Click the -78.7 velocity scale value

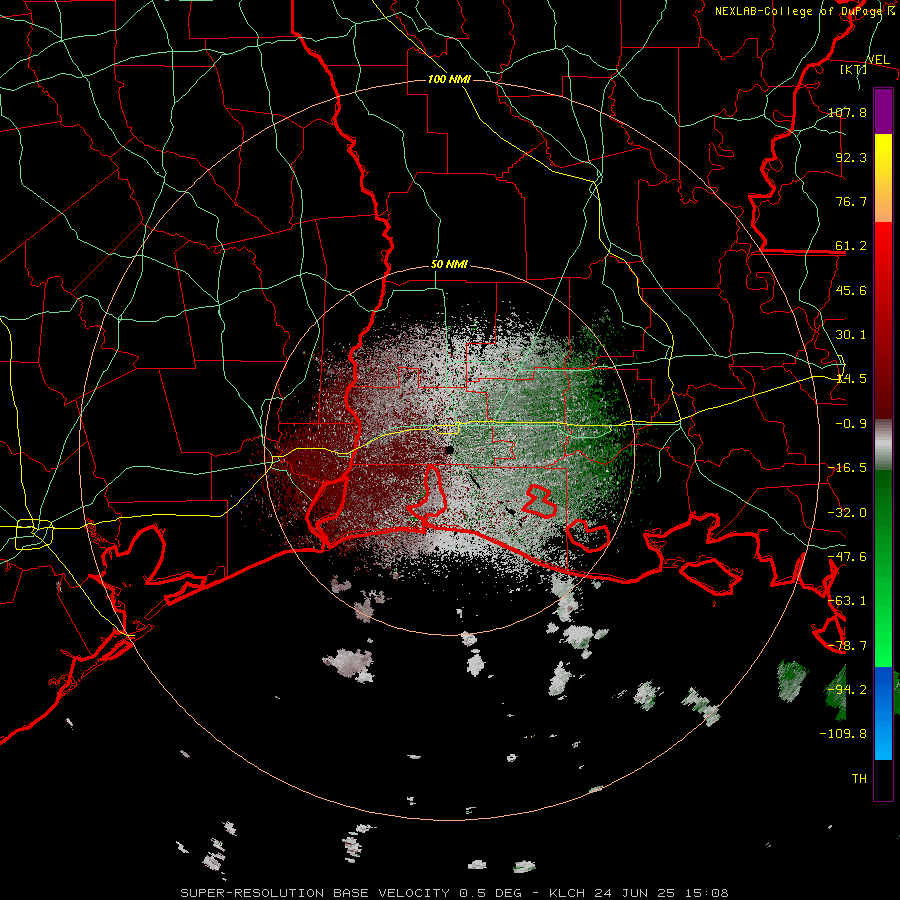847,646
